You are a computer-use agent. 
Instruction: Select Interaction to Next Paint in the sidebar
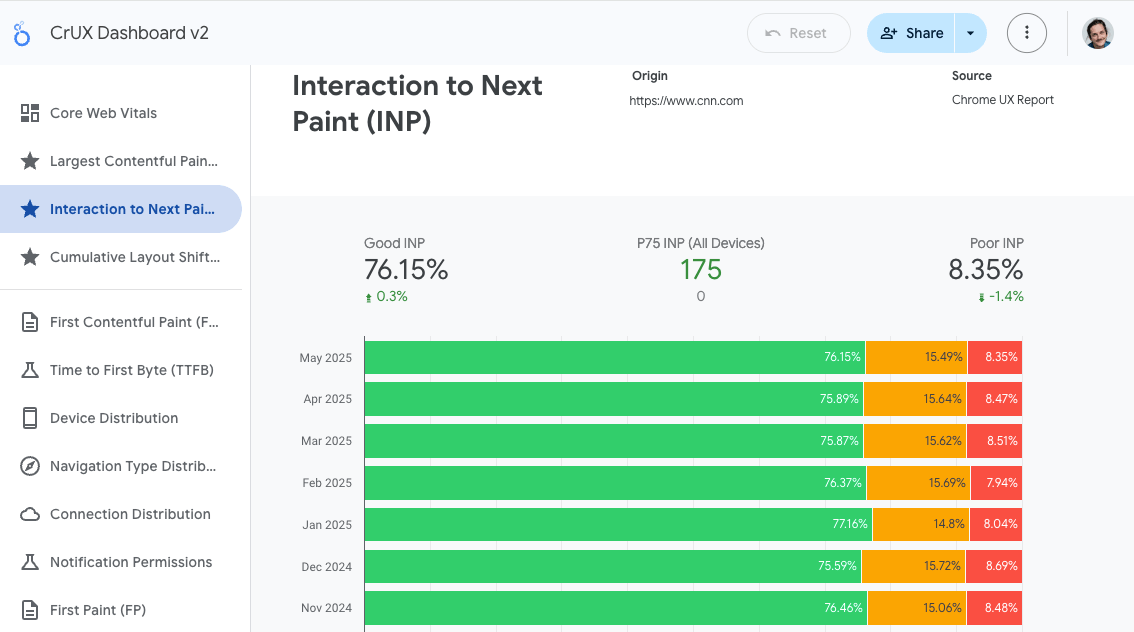pos(120,209)
